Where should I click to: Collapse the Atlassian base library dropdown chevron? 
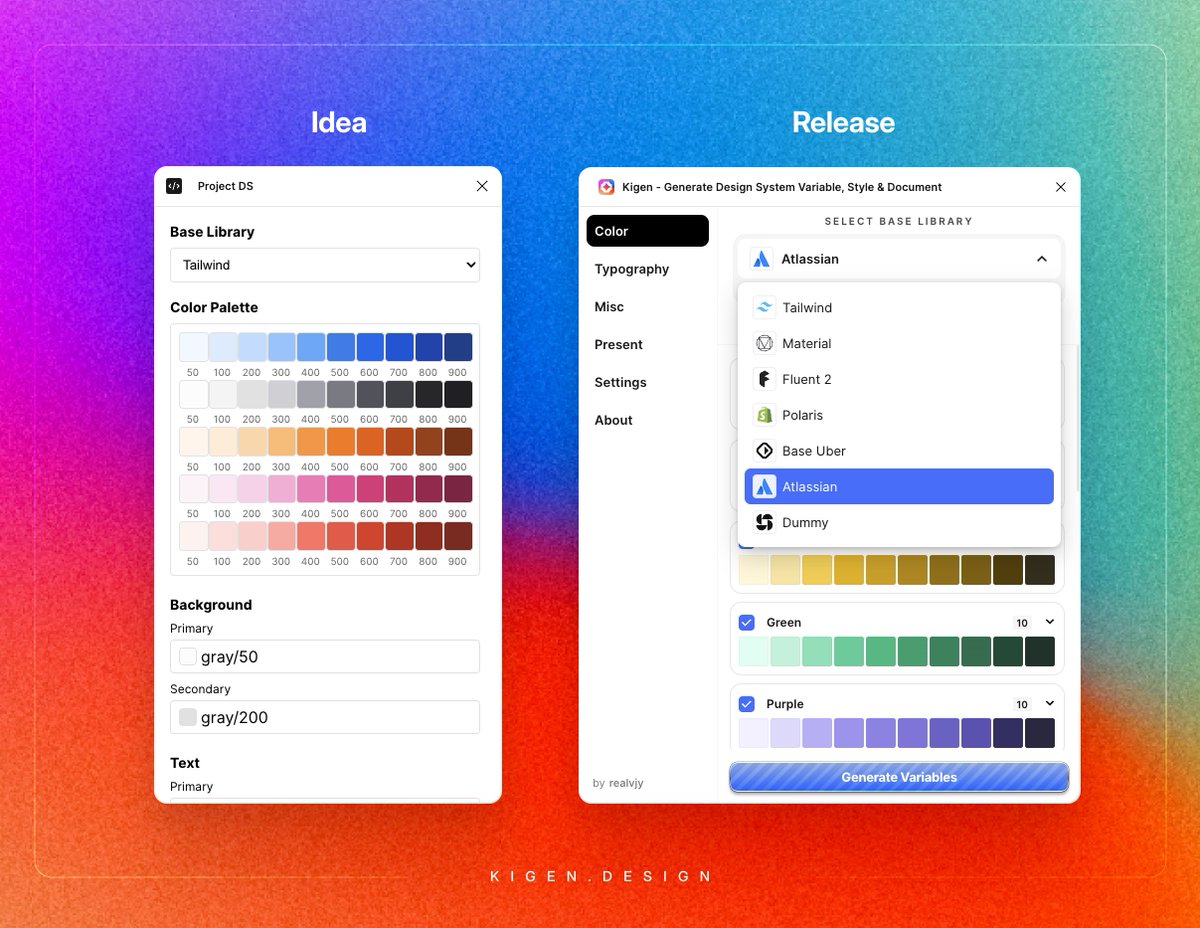(x=1042, y=259)
